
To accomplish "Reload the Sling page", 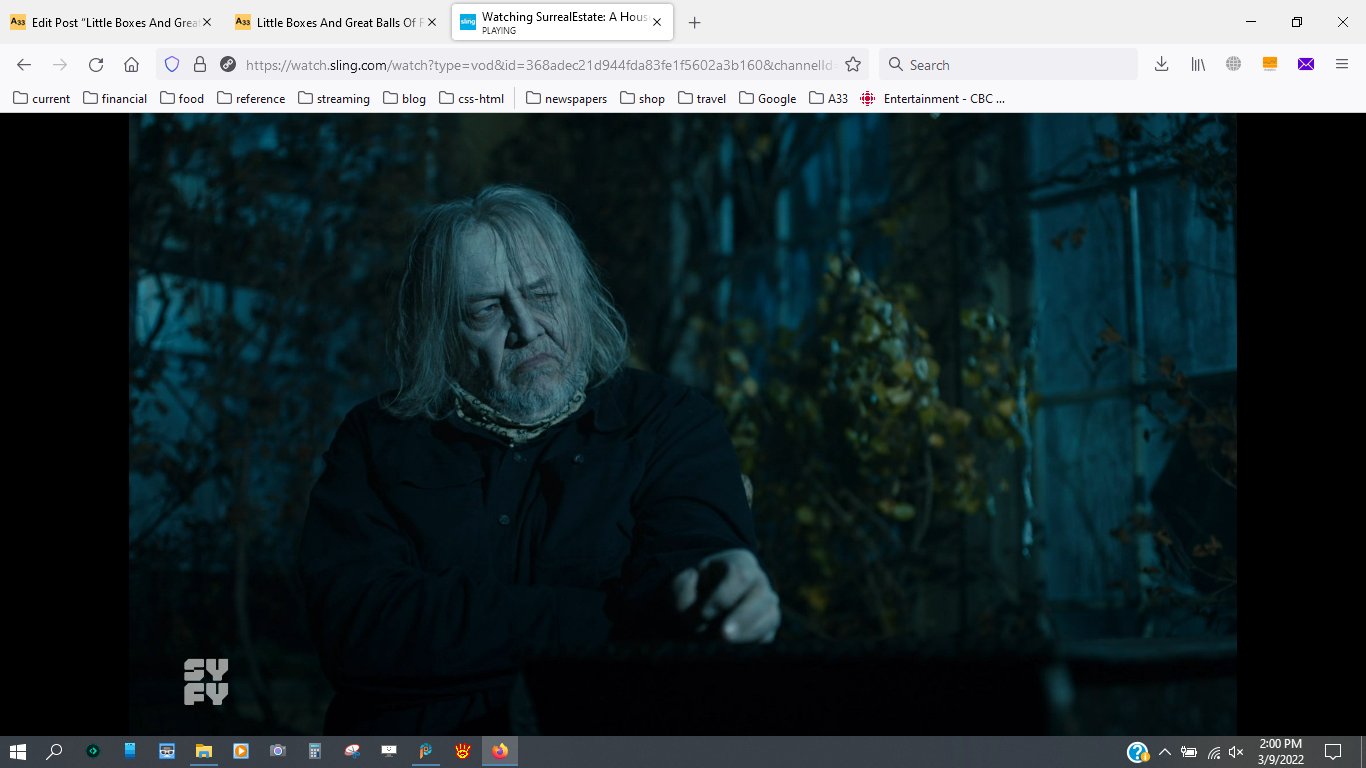I will 96,65.
